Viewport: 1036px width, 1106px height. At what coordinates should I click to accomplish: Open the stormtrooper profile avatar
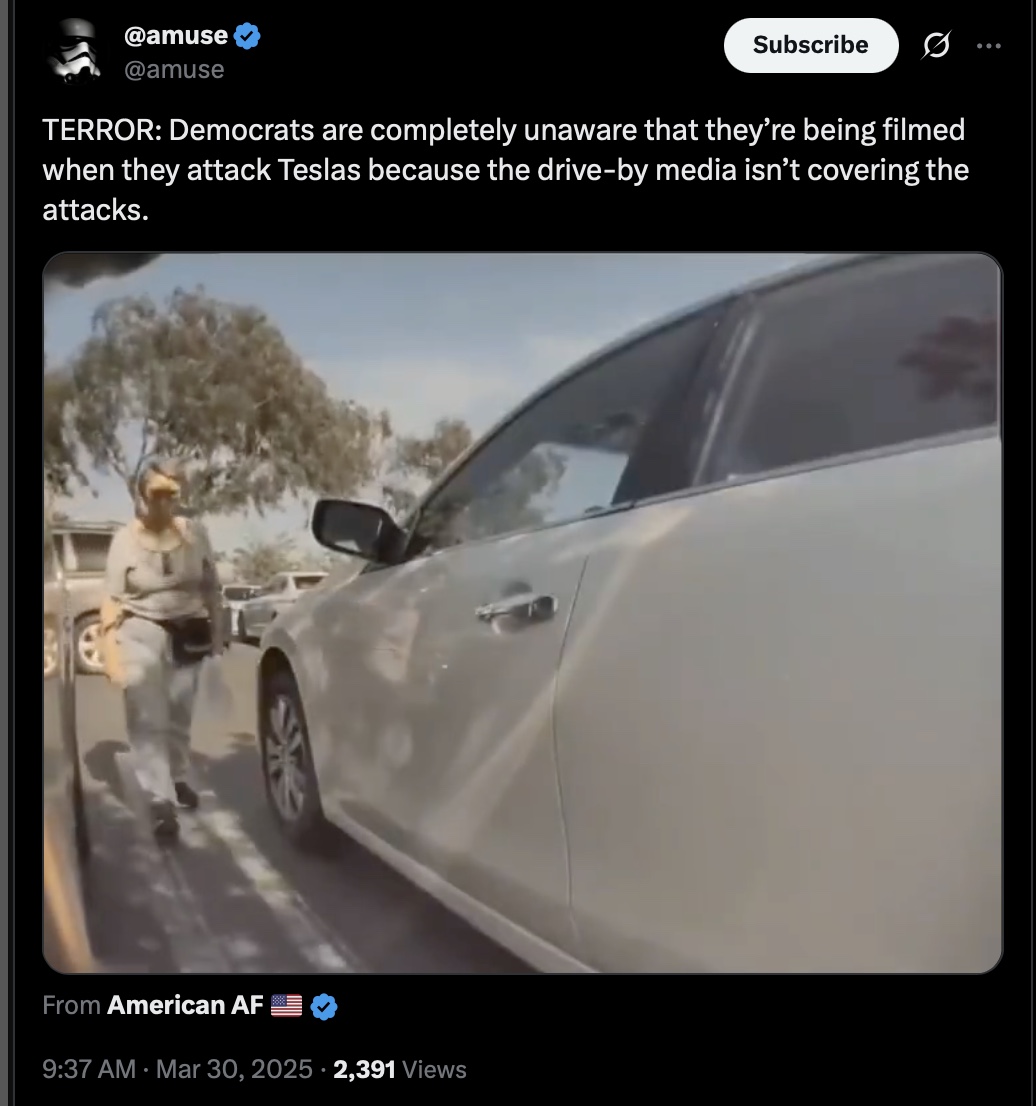click(75, 51)
